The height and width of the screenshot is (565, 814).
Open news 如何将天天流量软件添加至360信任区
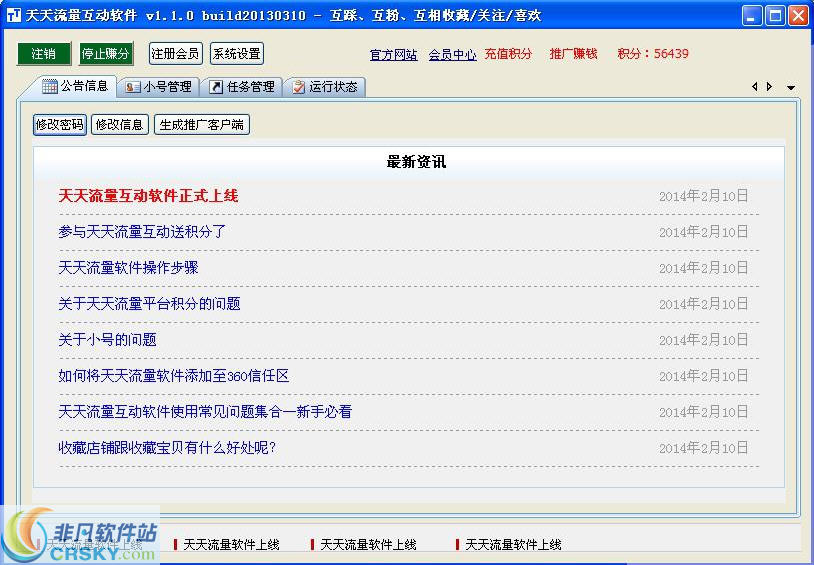(x=174, y=375)
